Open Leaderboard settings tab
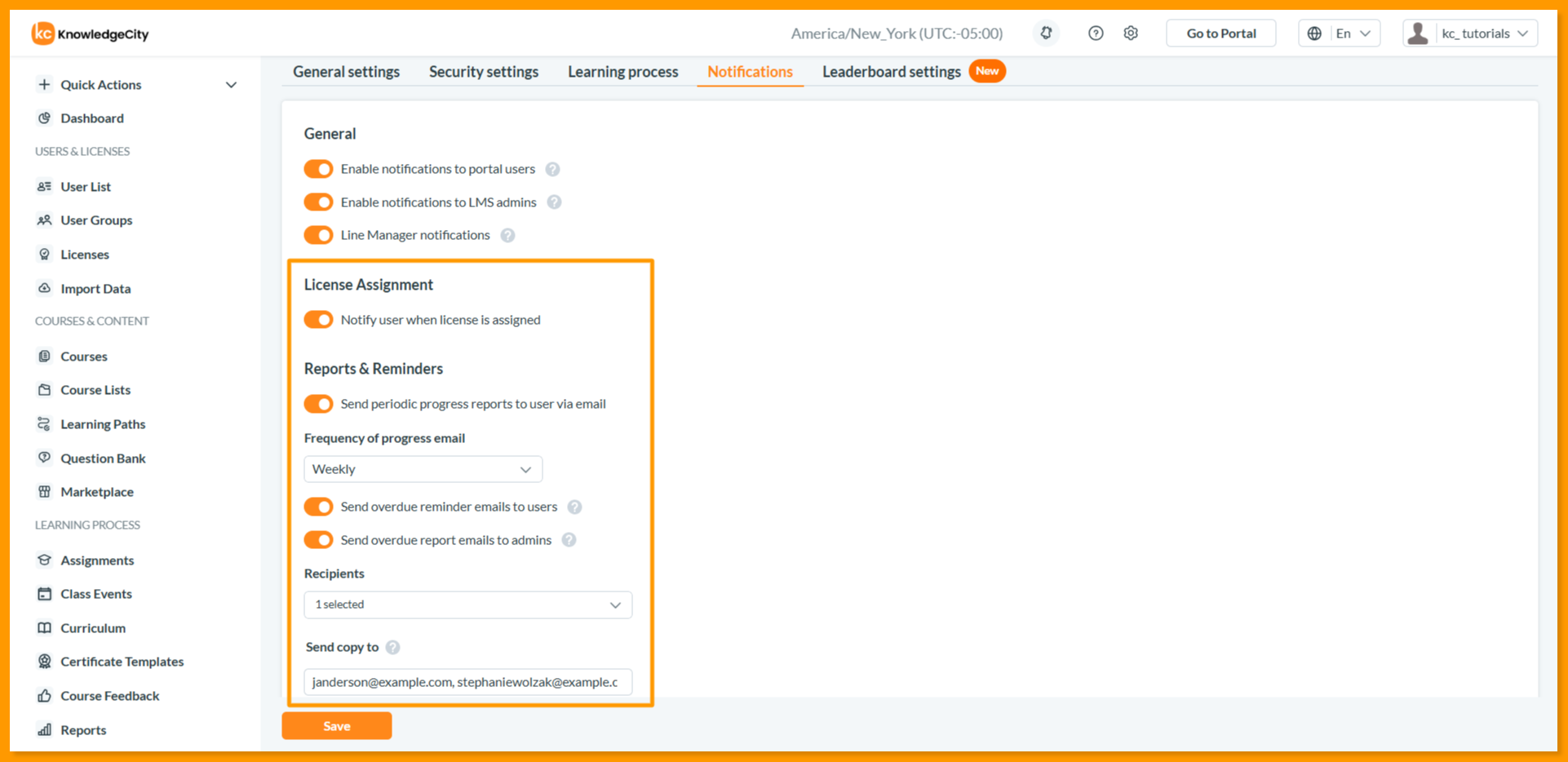 click(x=892, y=72)
